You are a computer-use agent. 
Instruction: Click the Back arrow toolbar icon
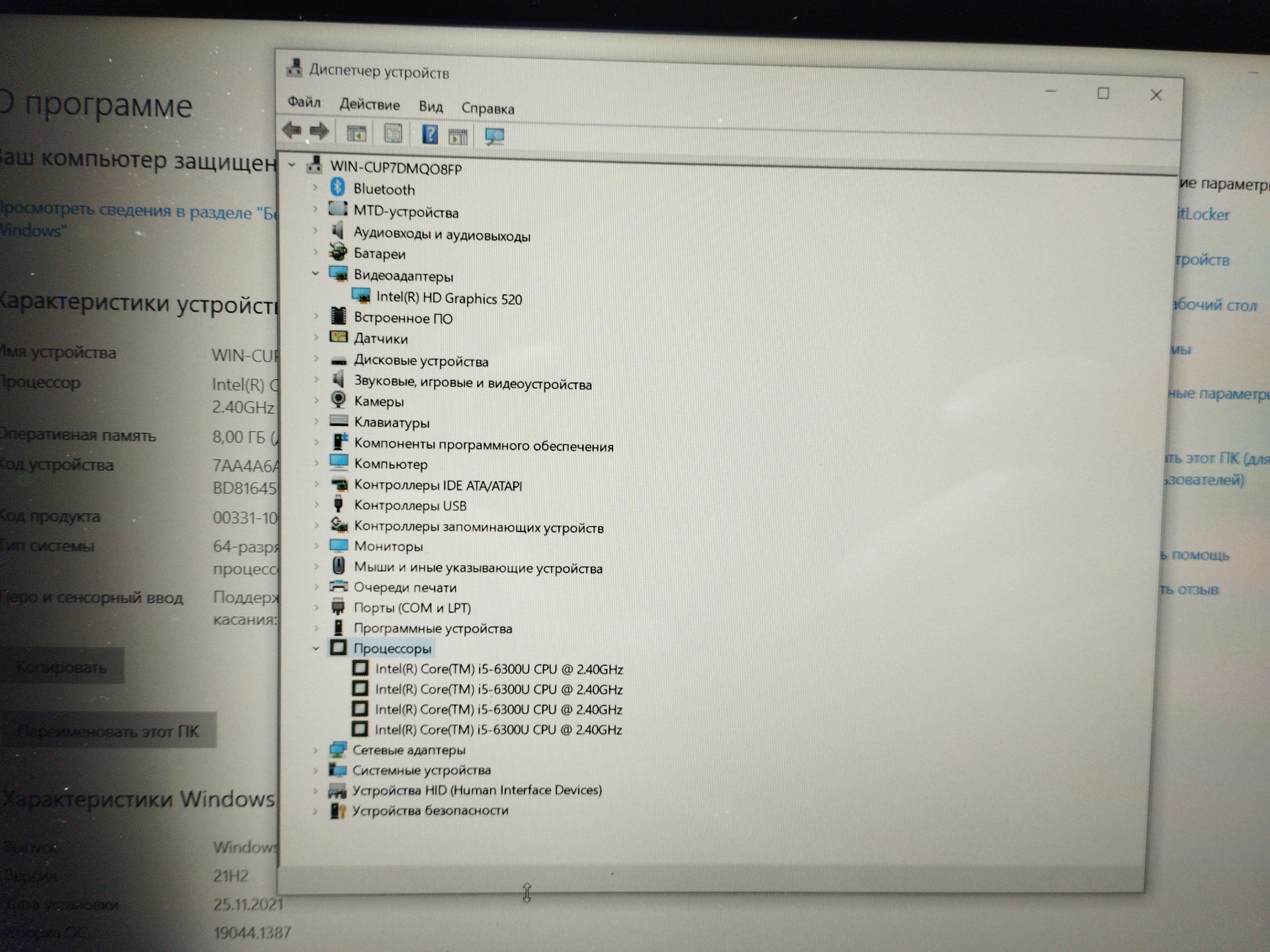coord(292,130)
